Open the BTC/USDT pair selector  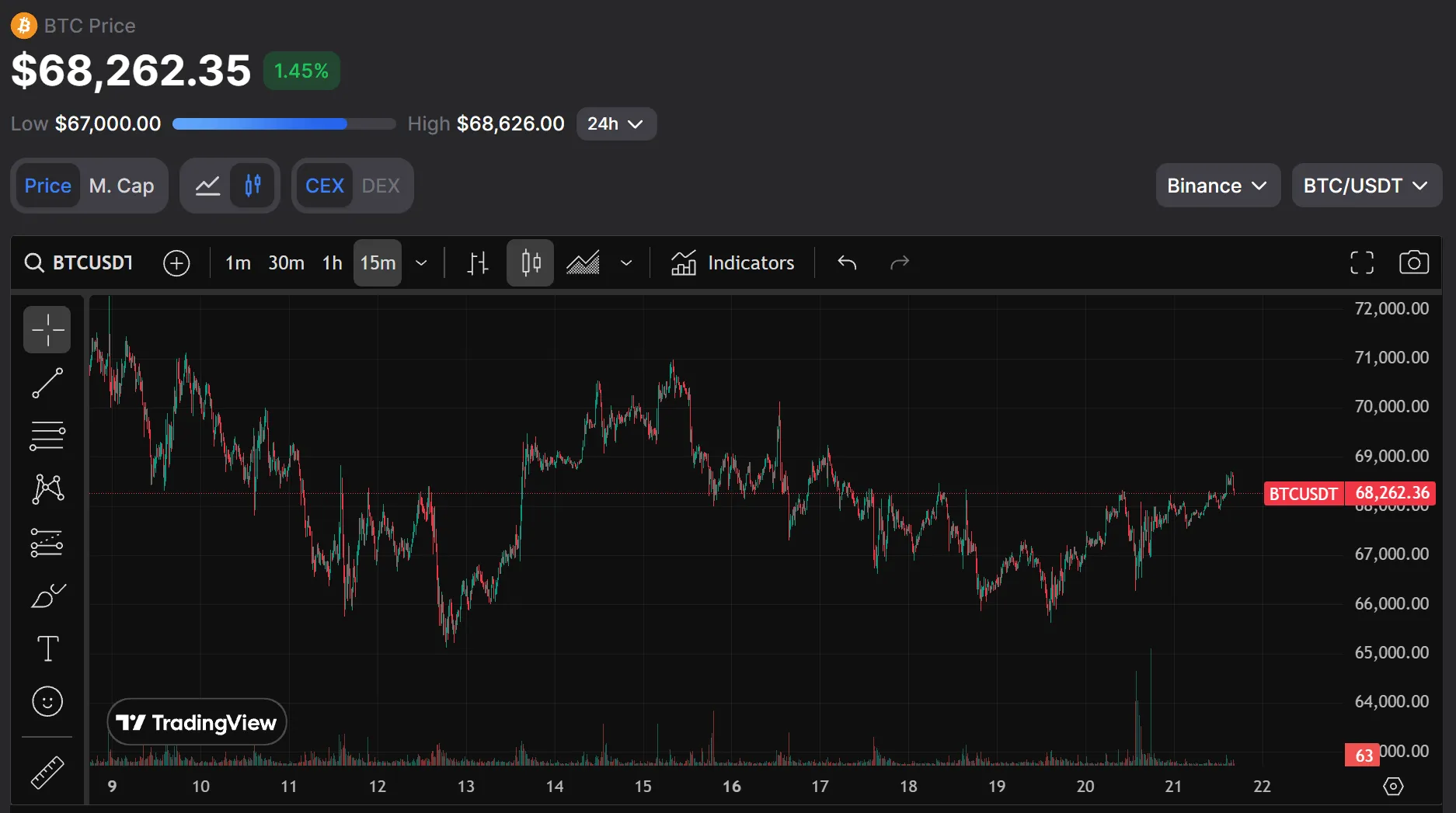pos(1367,186)
